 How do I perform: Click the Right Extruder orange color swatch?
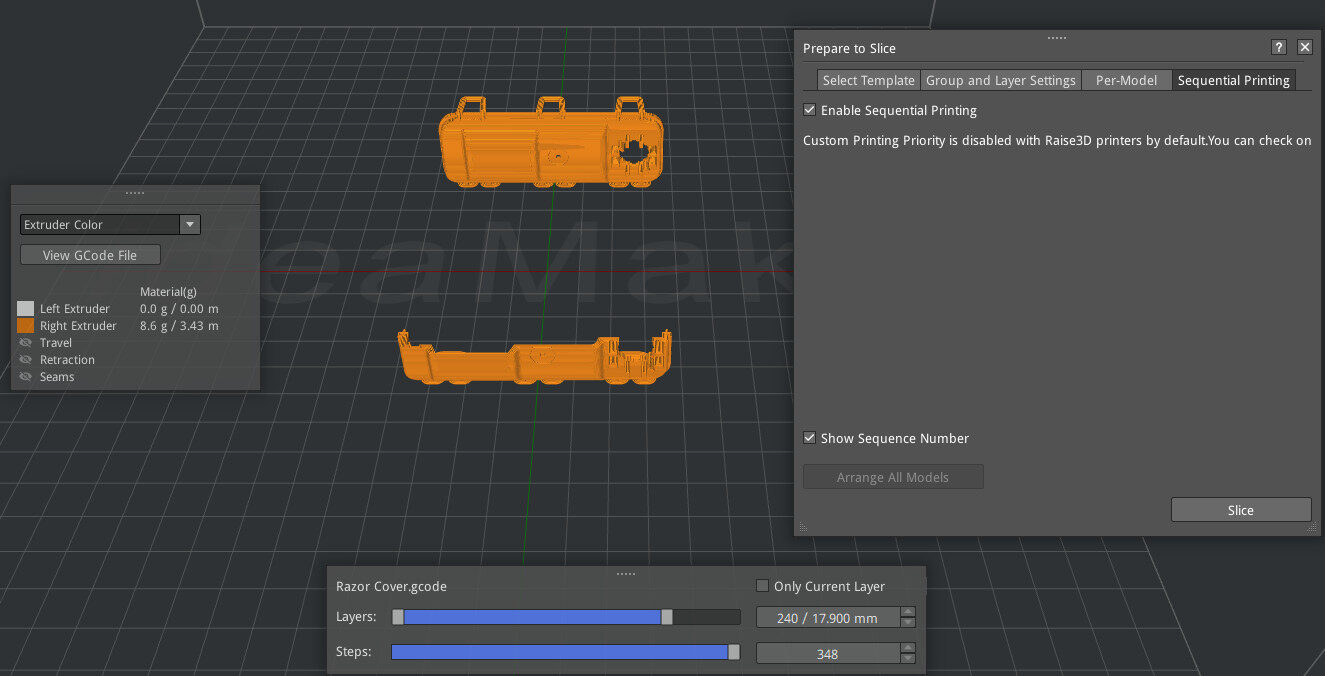[26, 326]
